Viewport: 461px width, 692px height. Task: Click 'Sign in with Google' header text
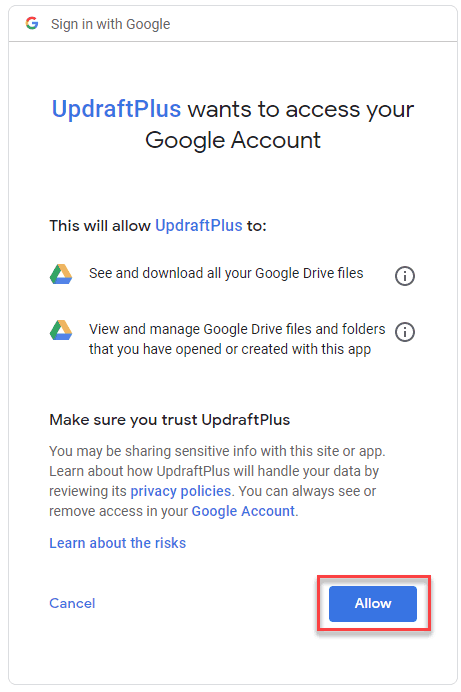(x=110, y=24)
